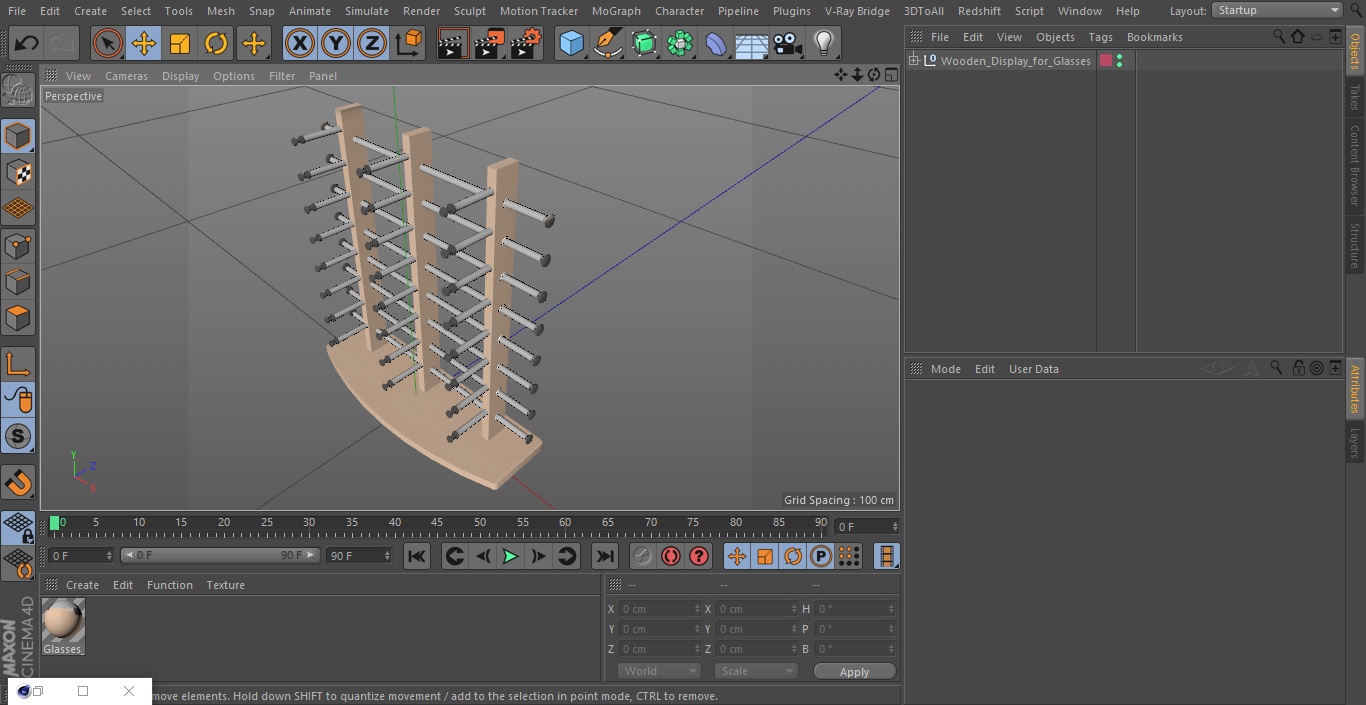The height and width of the screenshot is (705, 1366).
Task: Click the preview range slider bar
Action: pos(219,555)
